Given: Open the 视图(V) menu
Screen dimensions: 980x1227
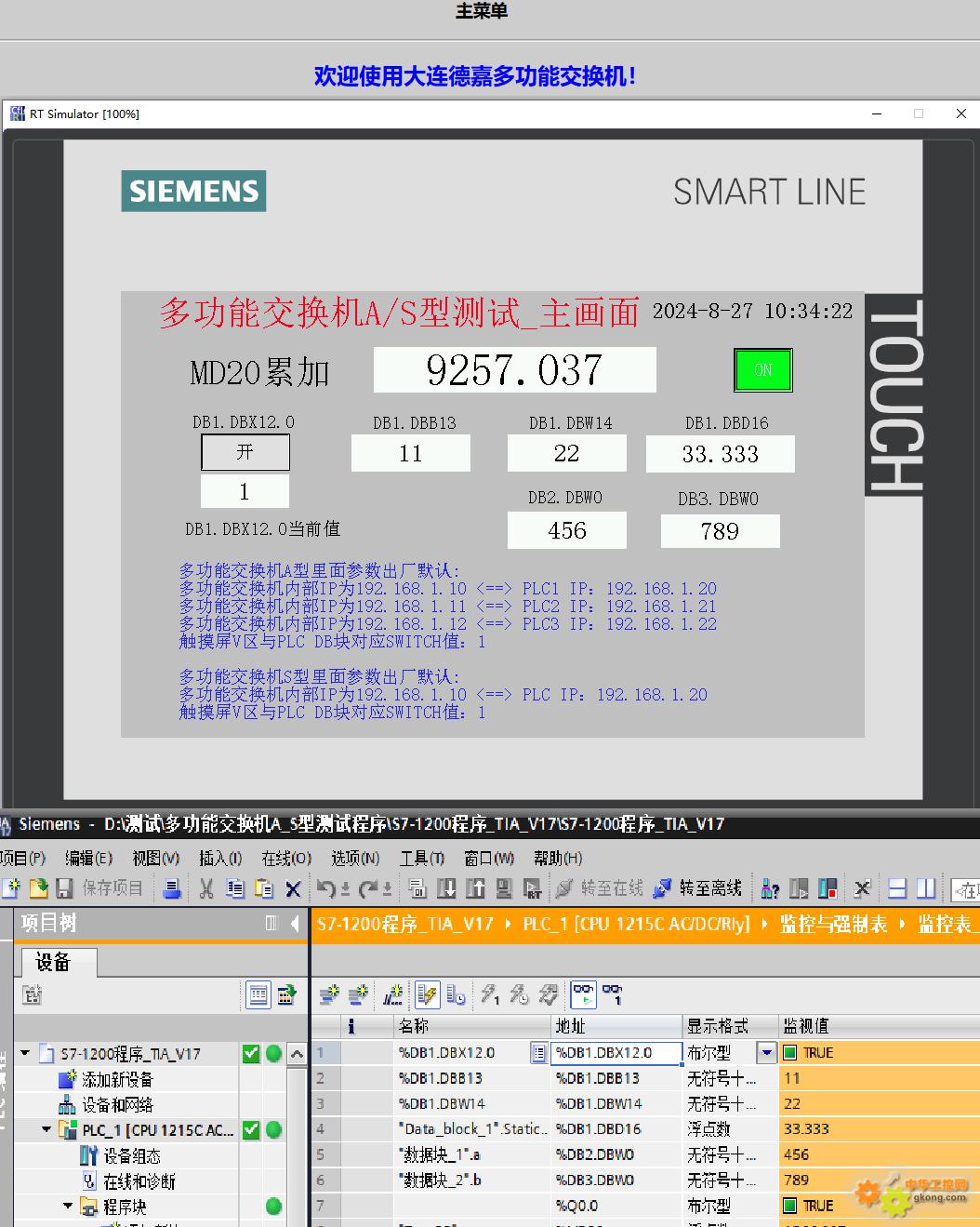Looking at the screenshot, I should tap(156, 858).
